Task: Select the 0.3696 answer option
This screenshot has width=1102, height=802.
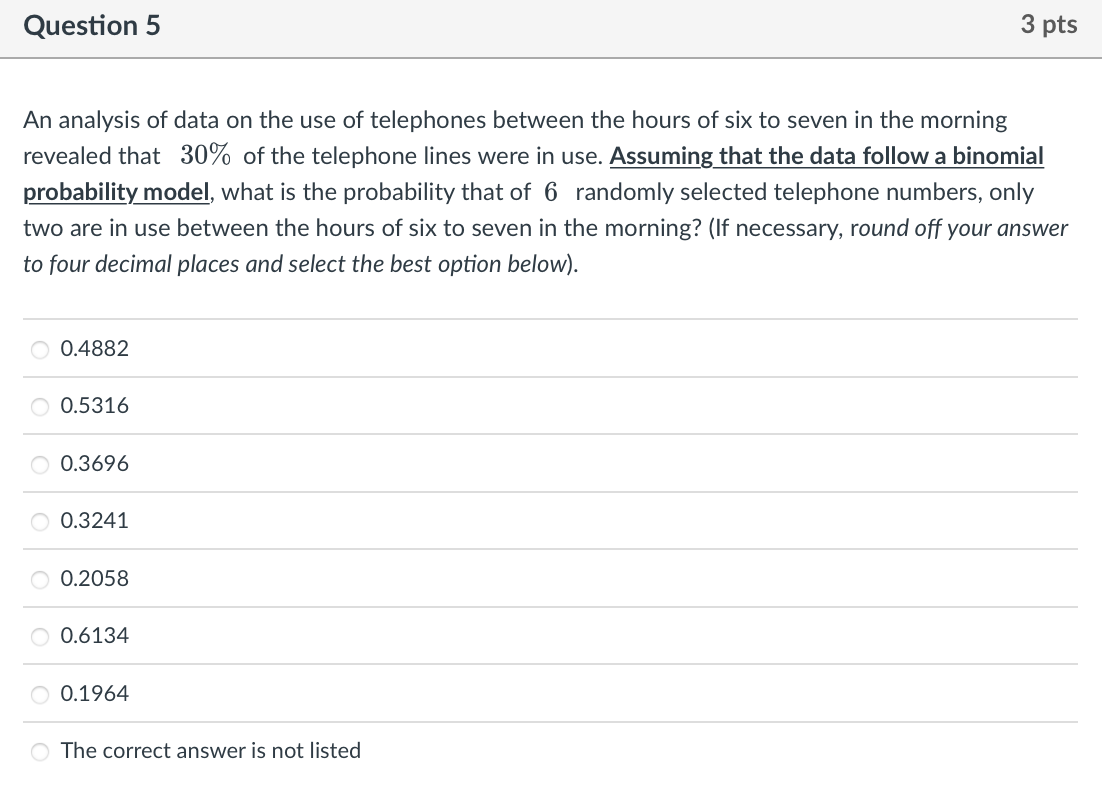Action: pyautogui.click(x=94, y=463)
